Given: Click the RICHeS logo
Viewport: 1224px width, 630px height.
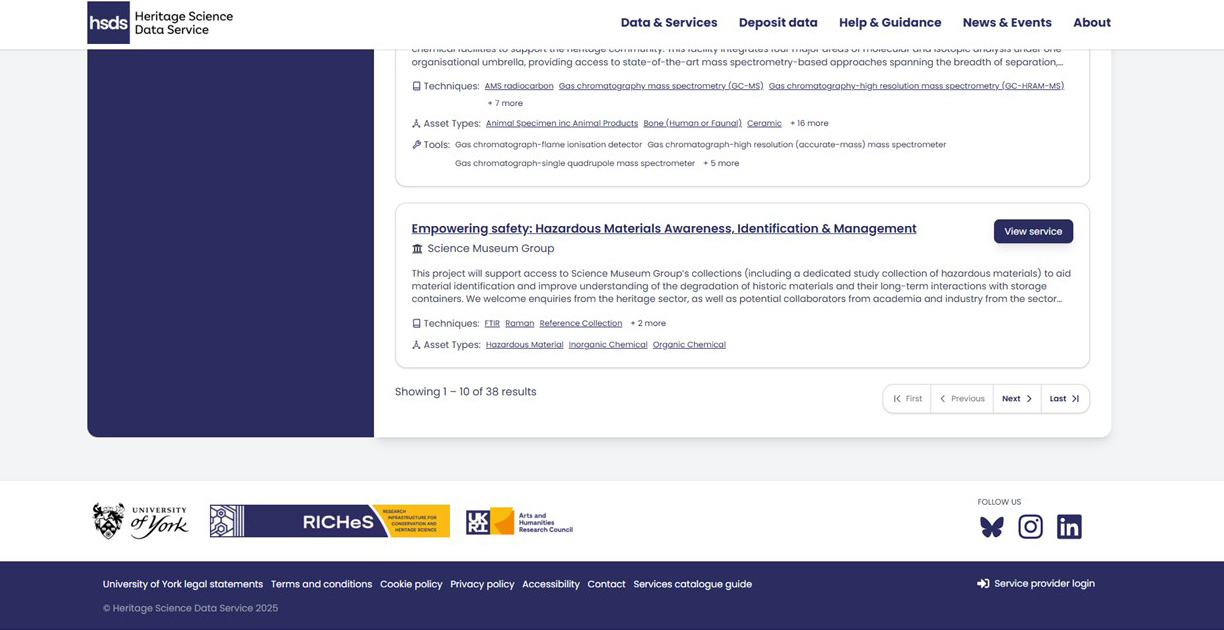Looking at the screenshot, I should pos(329,520).
